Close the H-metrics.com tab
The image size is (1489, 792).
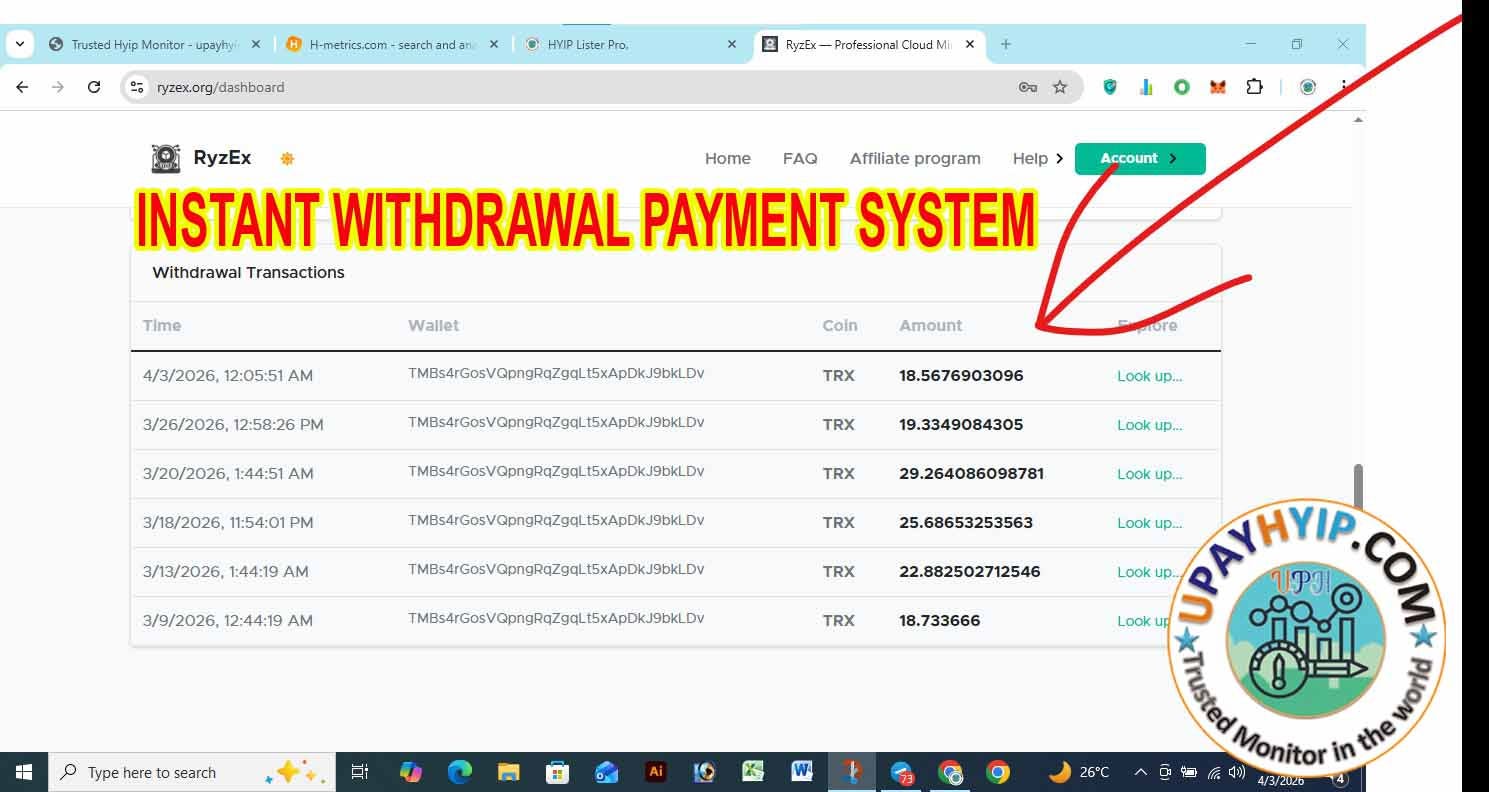pyautogui.click(x=494, y=44)
